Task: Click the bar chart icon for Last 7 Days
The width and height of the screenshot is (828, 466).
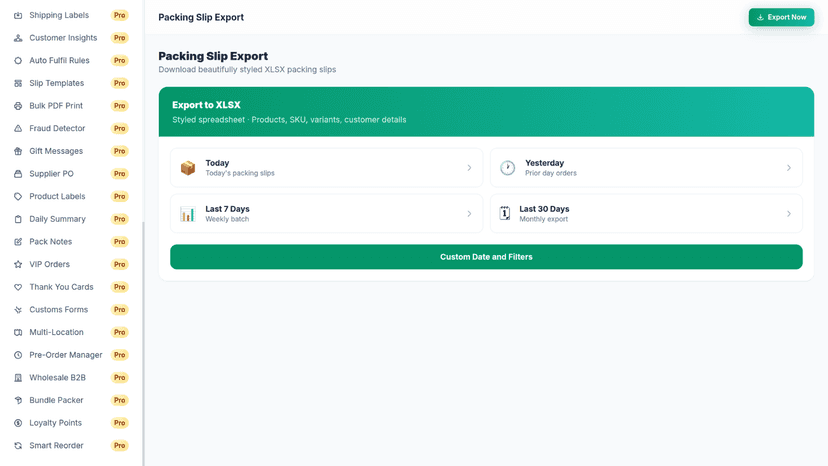Action: pos(188,214)
